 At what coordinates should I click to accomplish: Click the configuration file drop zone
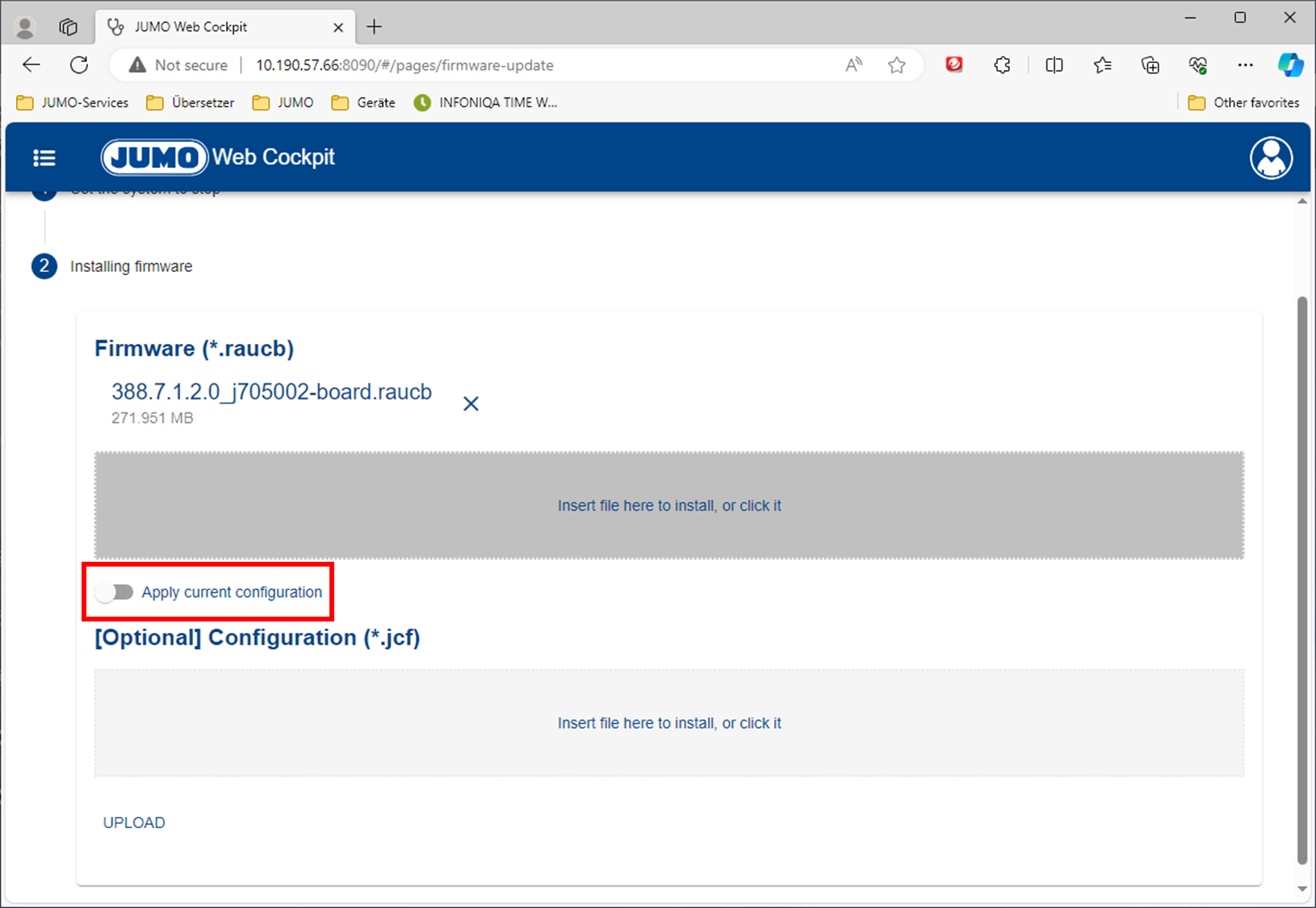[x=668, y=723]
